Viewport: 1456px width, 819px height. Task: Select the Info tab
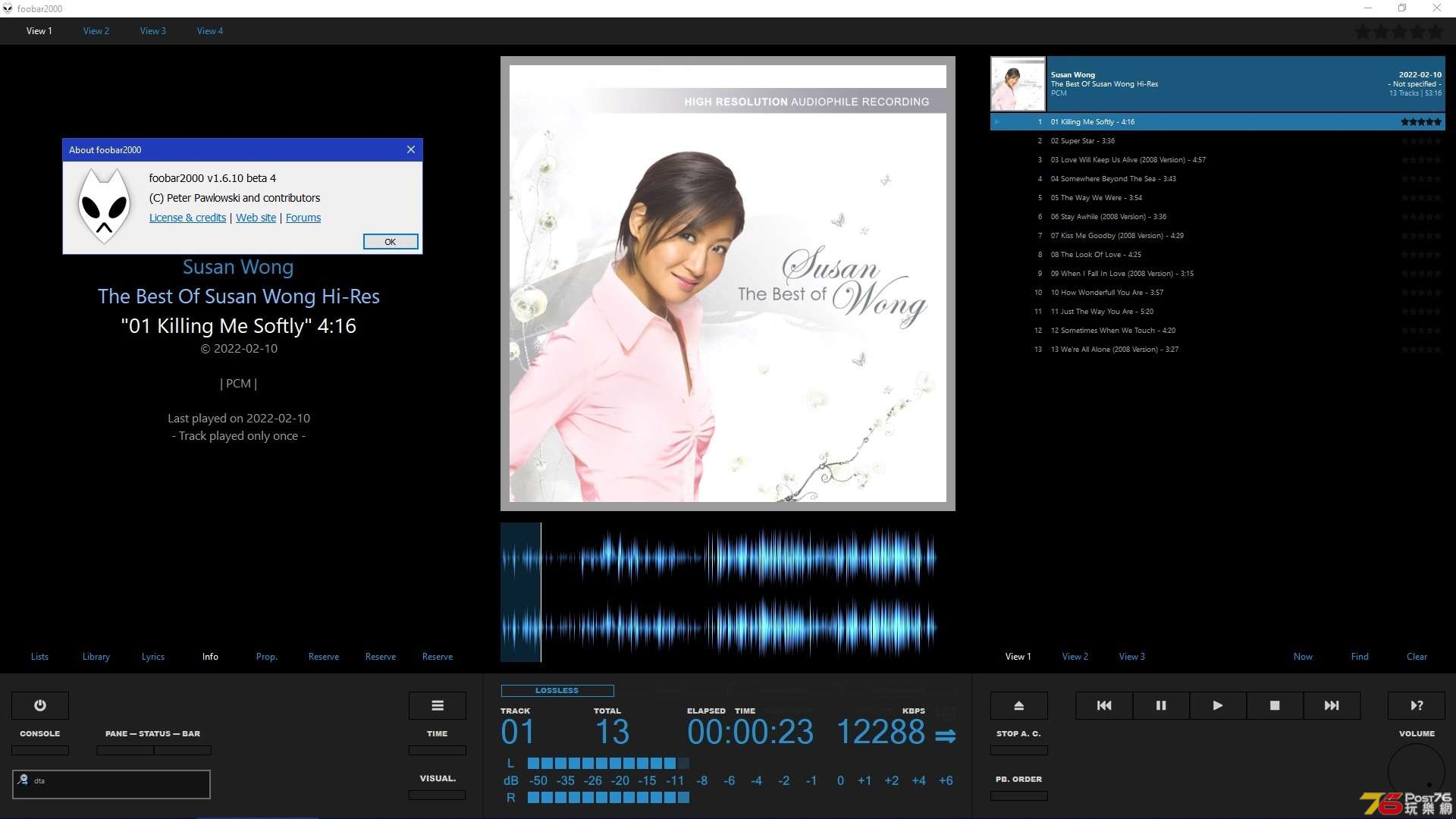pyautogui.click(x=210, y=657)
